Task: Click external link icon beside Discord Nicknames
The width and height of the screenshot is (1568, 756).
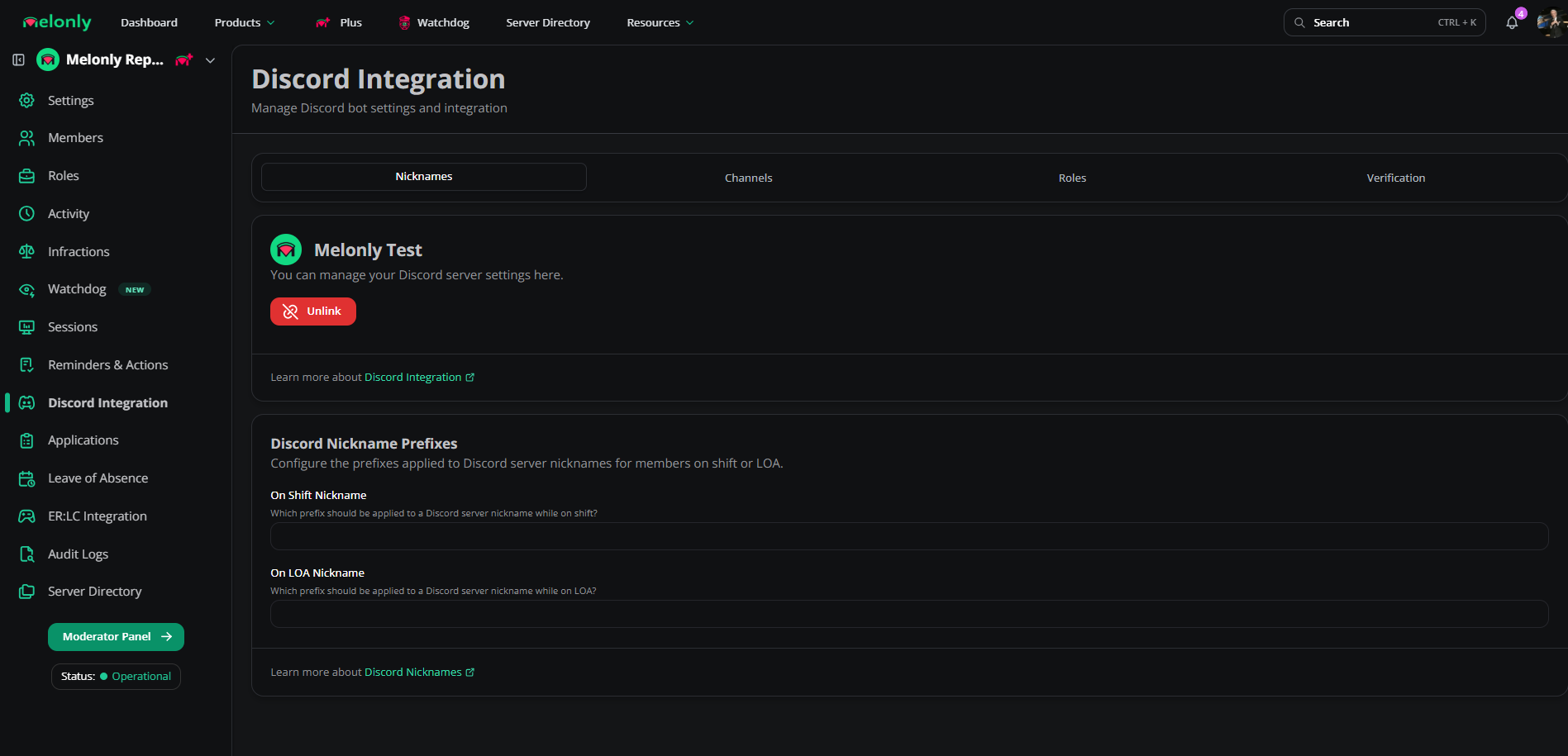Action: 470,673
